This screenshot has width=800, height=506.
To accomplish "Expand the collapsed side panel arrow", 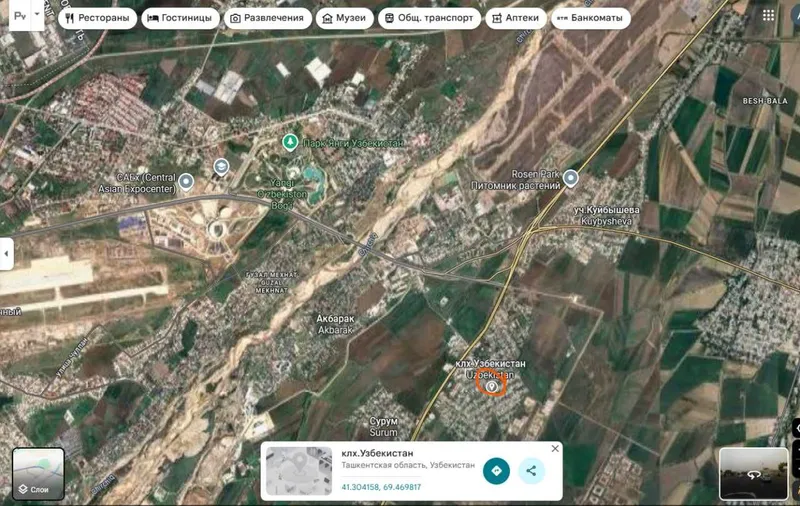I will coord(6,254).
